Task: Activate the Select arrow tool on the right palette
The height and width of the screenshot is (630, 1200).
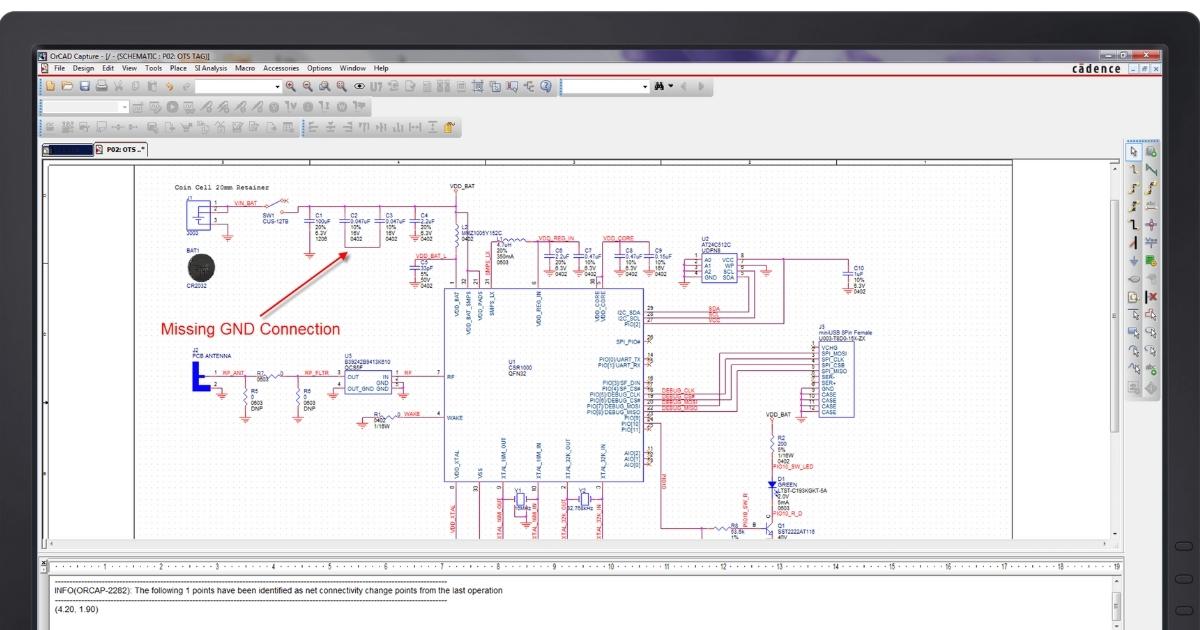Action: coord(1134,152)
